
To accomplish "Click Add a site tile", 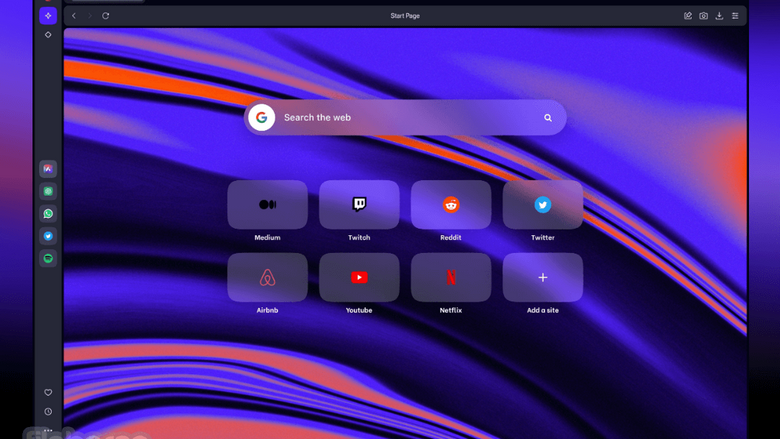I will 543,278.
